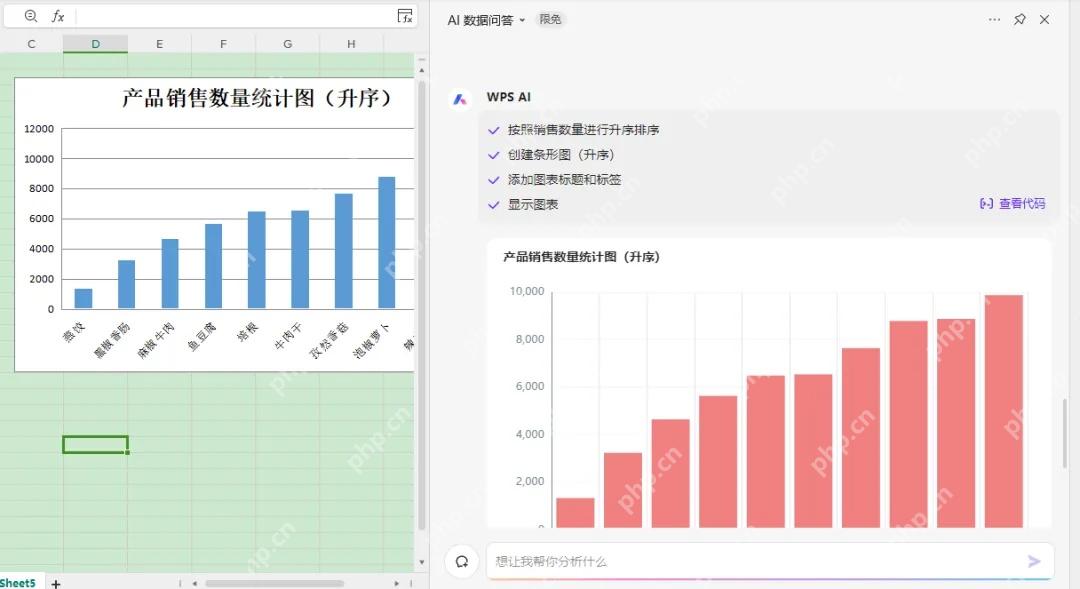Click the WPS AI logo icon

[460, 99]
